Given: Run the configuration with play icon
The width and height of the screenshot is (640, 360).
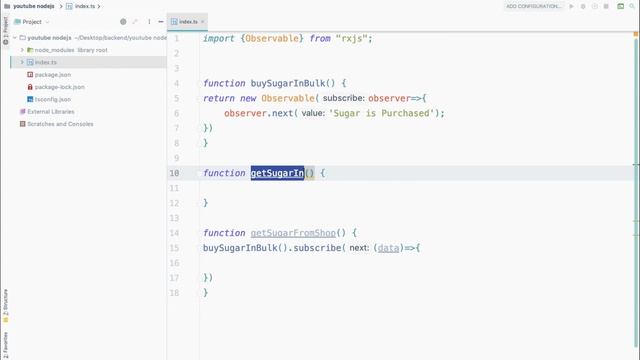Looking at the screenshot, I should pyautogui.click(x=571, y=6).
